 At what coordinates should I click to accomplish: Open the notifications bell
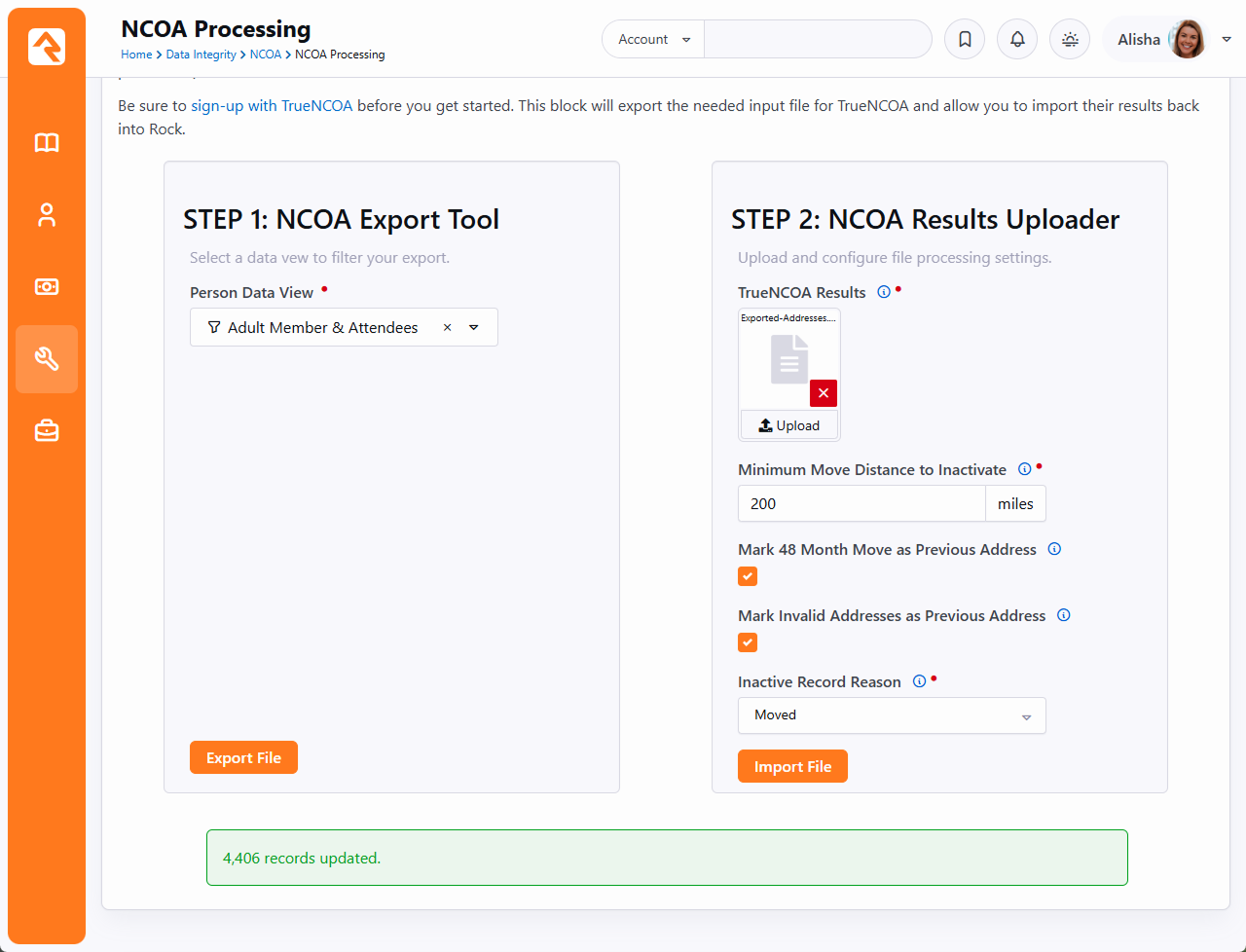point(1017,40)
